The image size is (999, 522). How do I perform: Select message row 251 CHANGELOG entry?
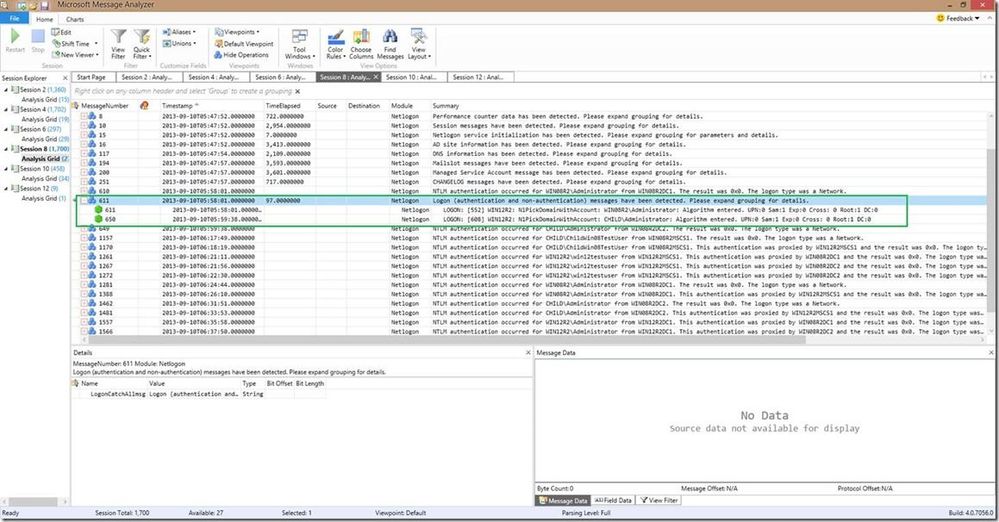pyautogui.click(x=534, y=182)
